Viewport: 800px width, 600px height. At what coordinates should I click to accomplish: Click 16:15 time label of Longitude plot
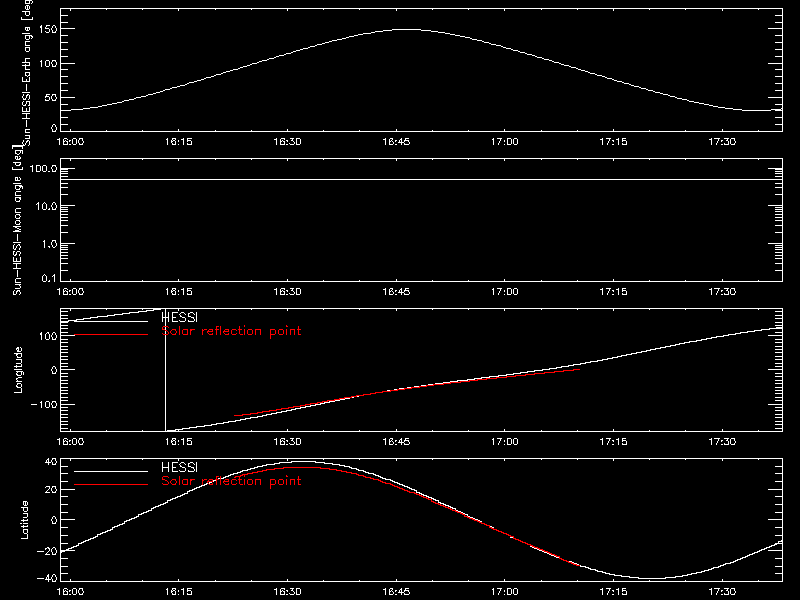click(x=179, y=442)
